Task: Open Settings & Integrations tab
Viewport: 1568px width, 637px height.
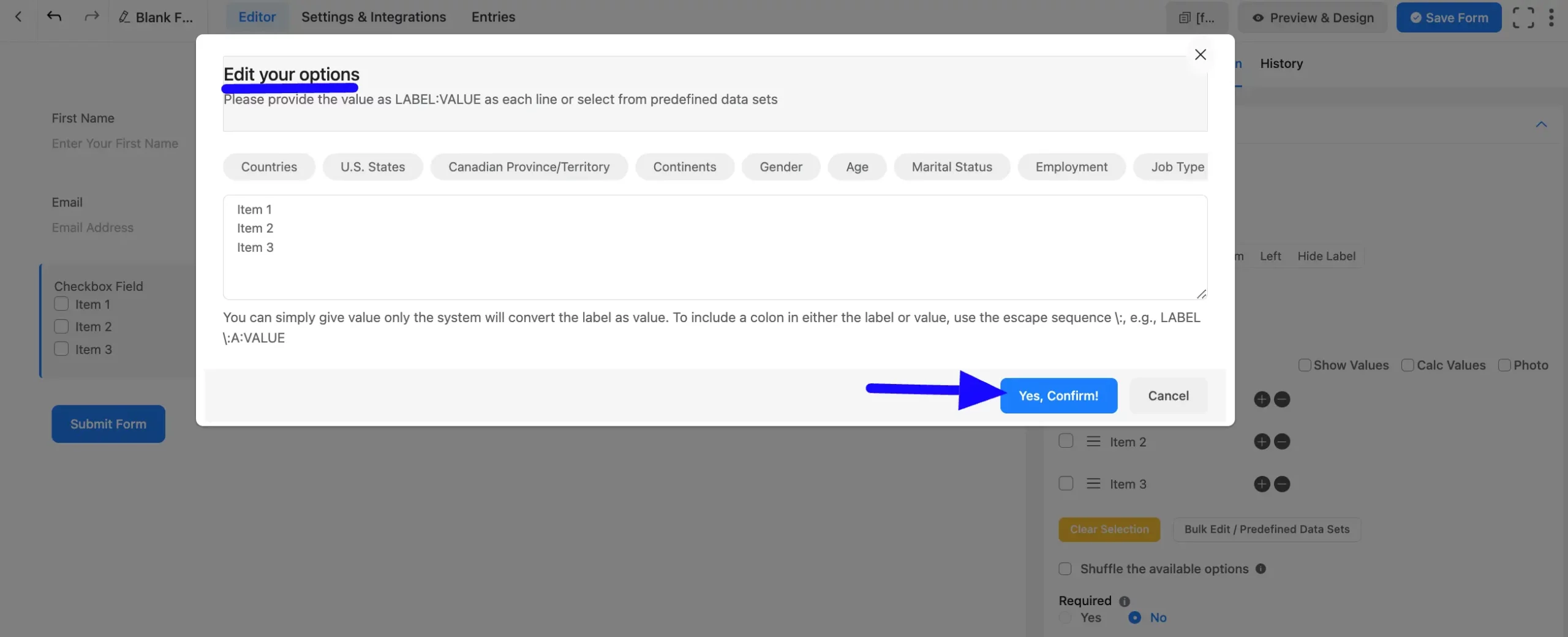Action: pyautogui.click(x=374, y=17)
